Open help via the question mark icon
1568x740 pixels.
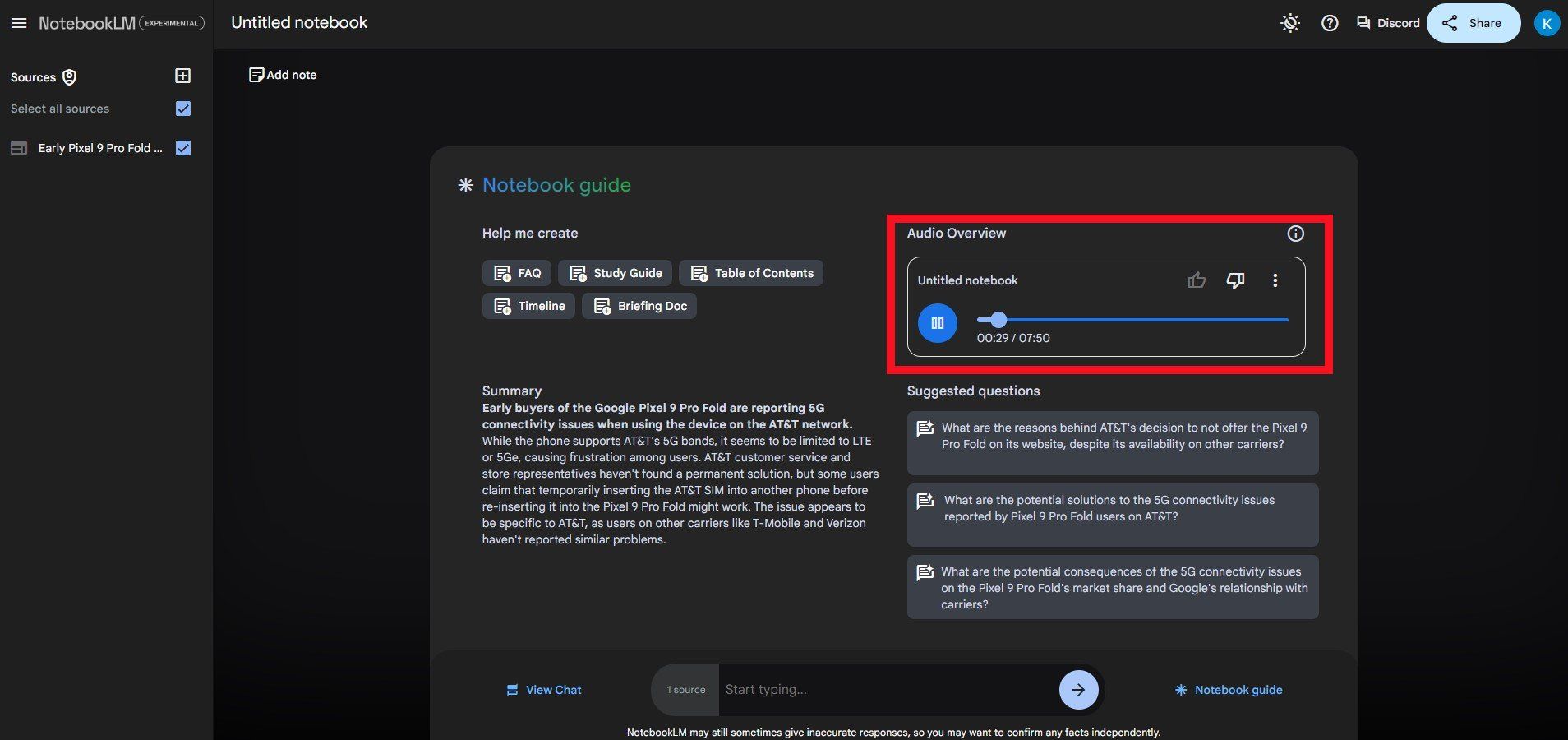point(1330,23)
